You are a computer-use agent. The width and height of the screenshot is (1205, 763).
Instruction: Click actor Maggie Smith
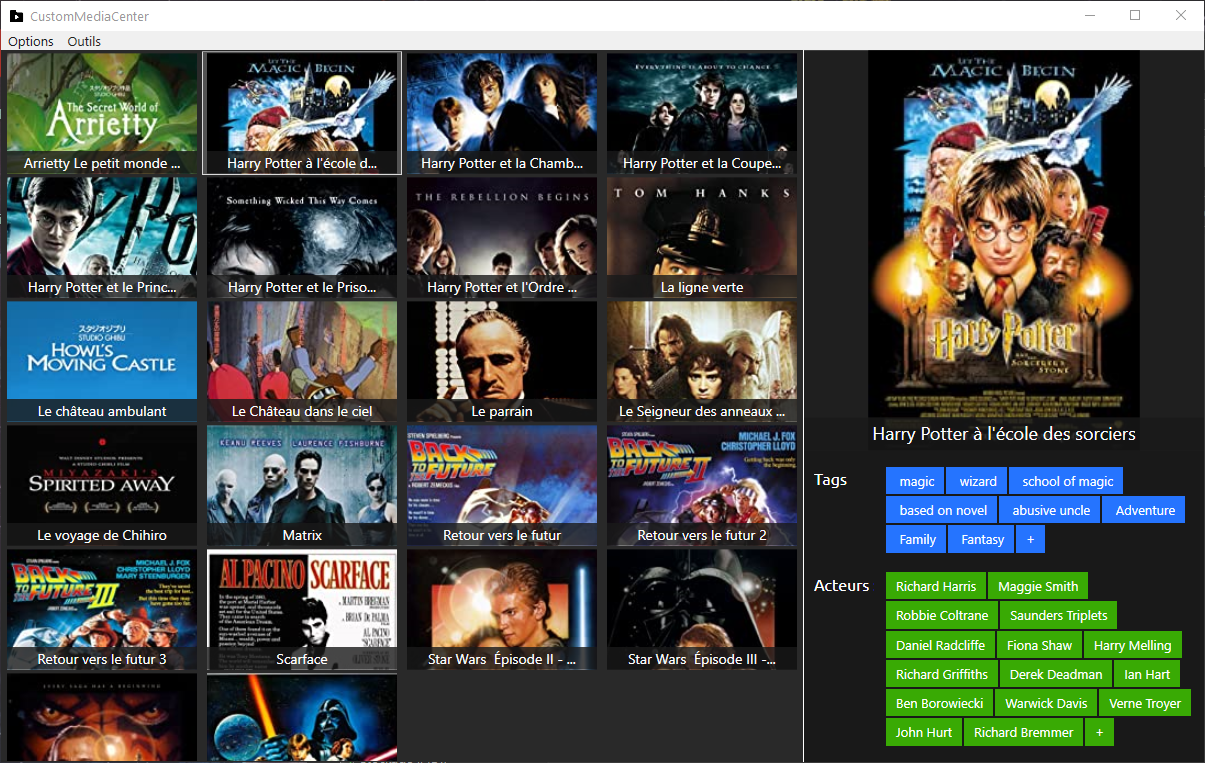click(x=1038, y=586)
